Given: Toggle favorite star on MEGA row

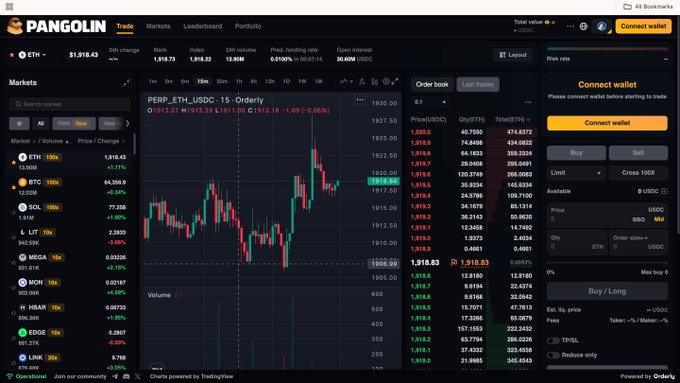Looking at the screenshot, I should [13, 263].
